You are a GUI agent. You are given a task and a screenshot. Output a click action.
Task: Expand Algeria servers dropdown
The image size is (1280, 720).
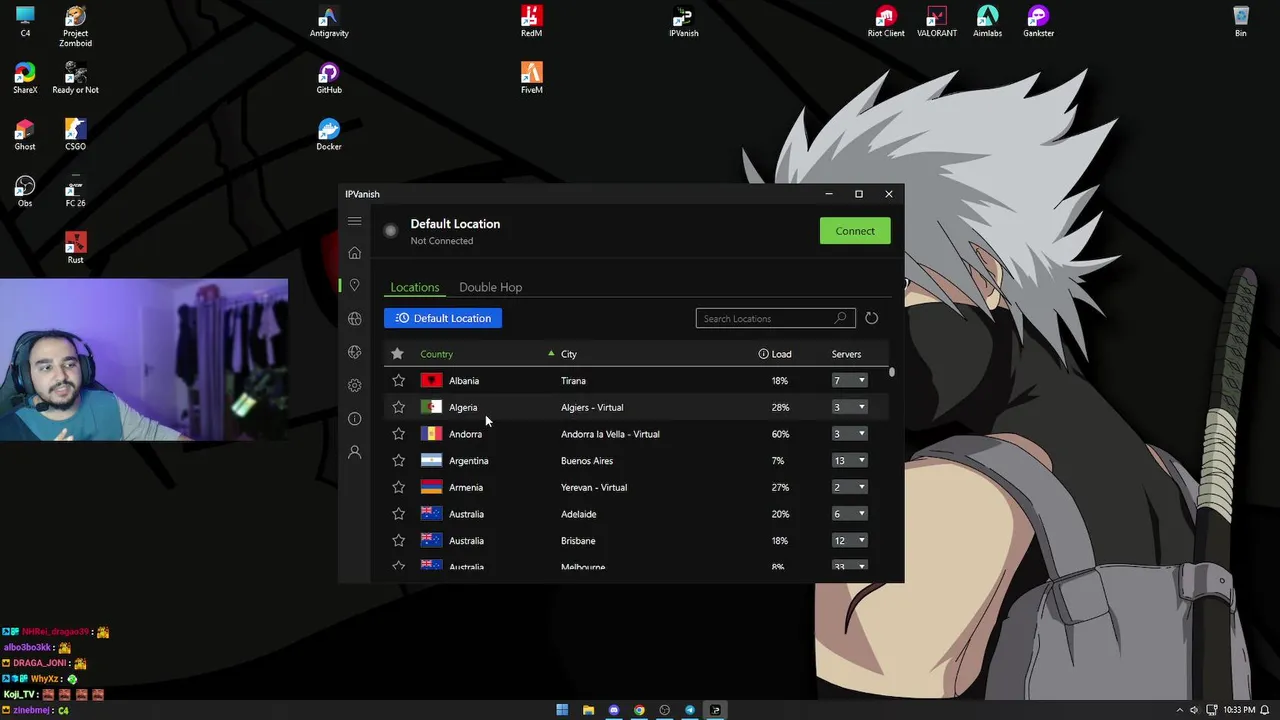[x=849, y=407]
